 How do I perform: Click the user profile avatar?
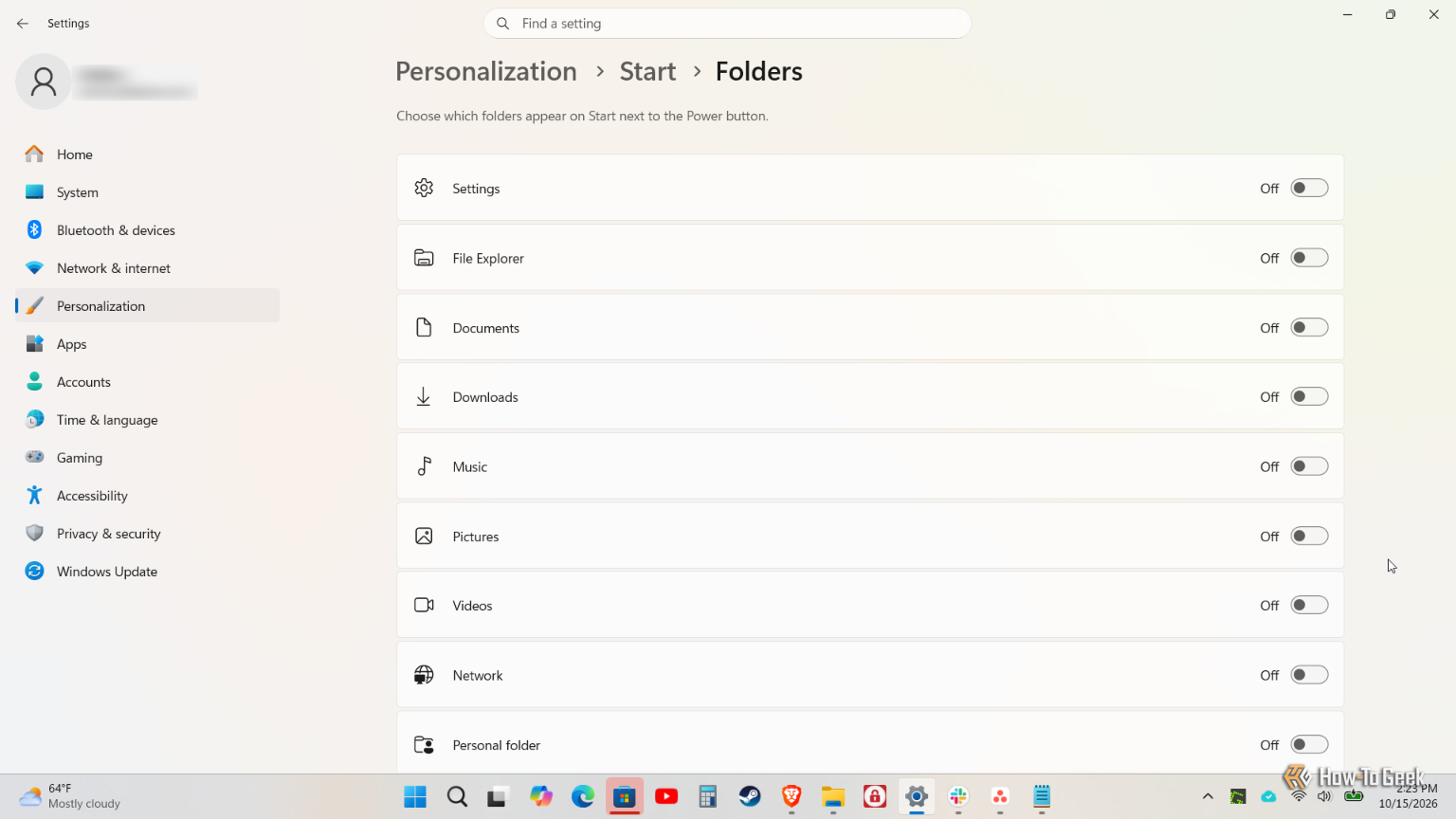pyautogui.click(x=43, y=82)
